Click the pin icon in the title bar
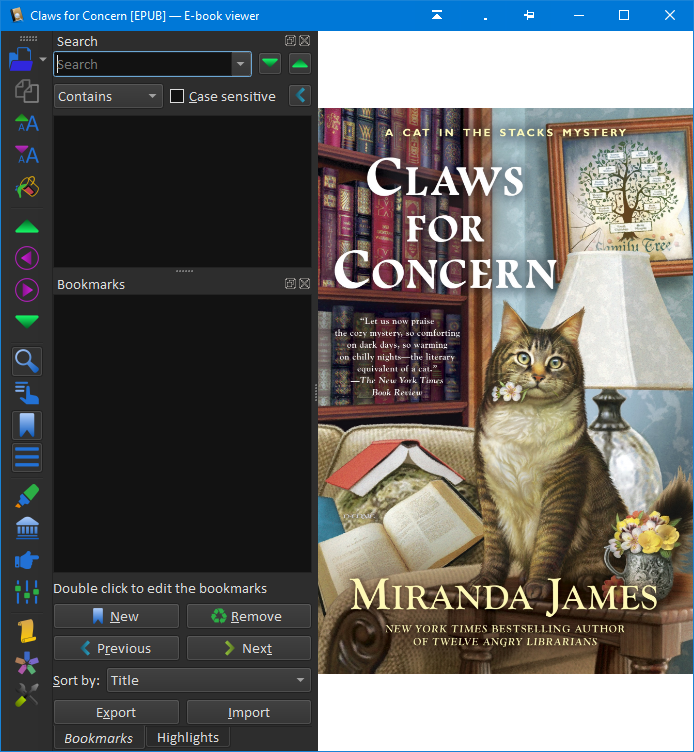 [529, 15]
